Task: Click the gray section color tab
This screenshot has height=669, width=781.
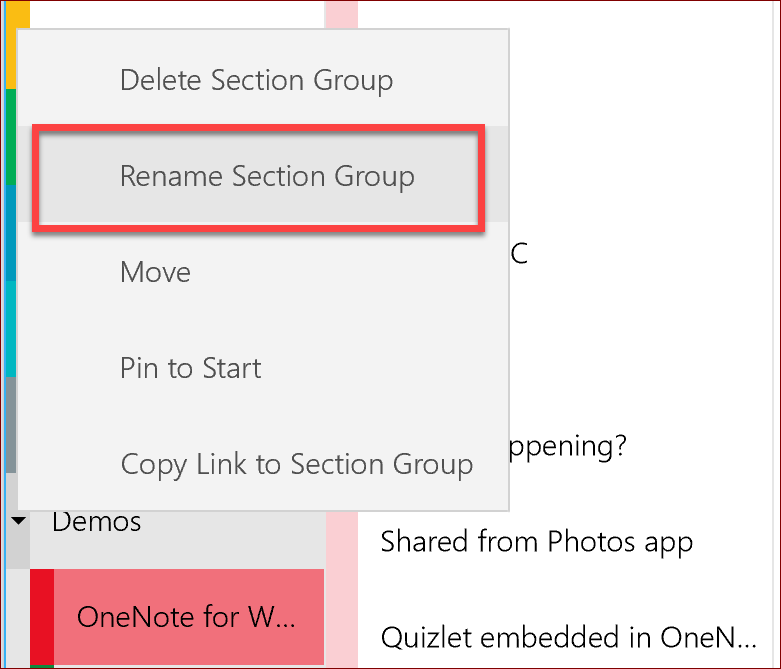Action: [x=11, y=424]
